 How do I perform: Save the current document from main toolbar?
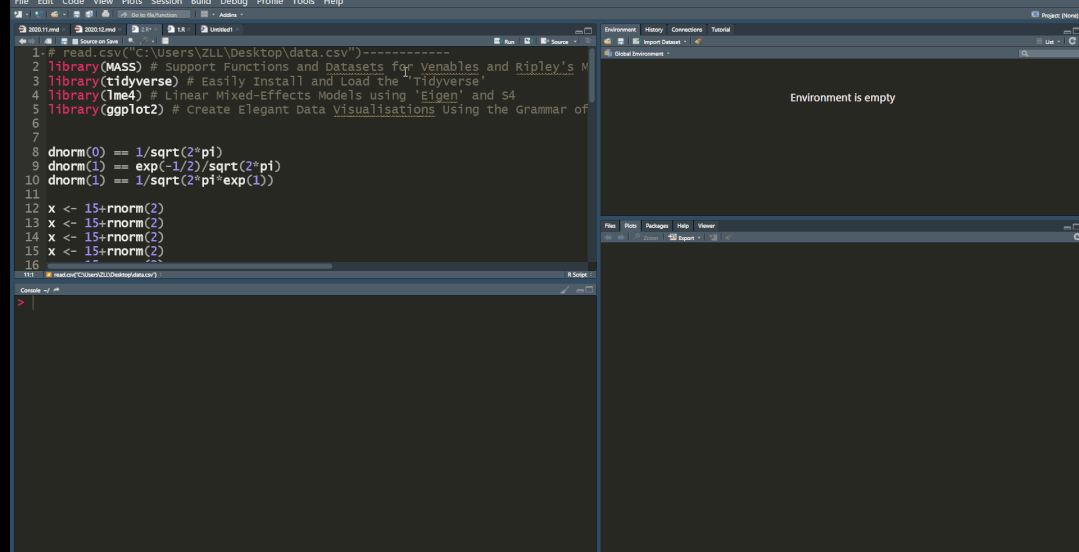click(76, 14)
